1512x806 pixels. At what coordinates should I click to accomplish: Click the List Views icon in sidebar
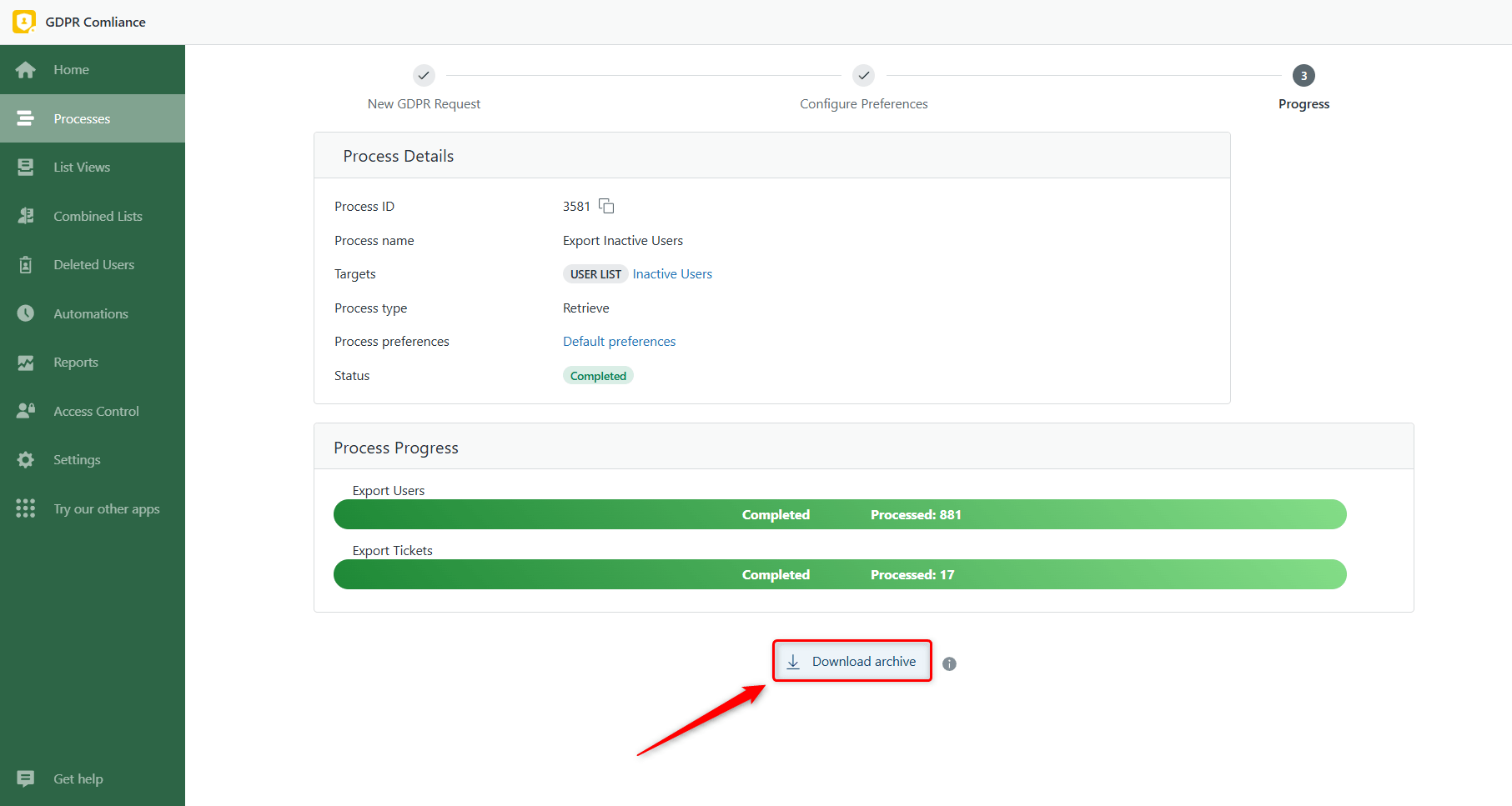(x=26, y=167)
